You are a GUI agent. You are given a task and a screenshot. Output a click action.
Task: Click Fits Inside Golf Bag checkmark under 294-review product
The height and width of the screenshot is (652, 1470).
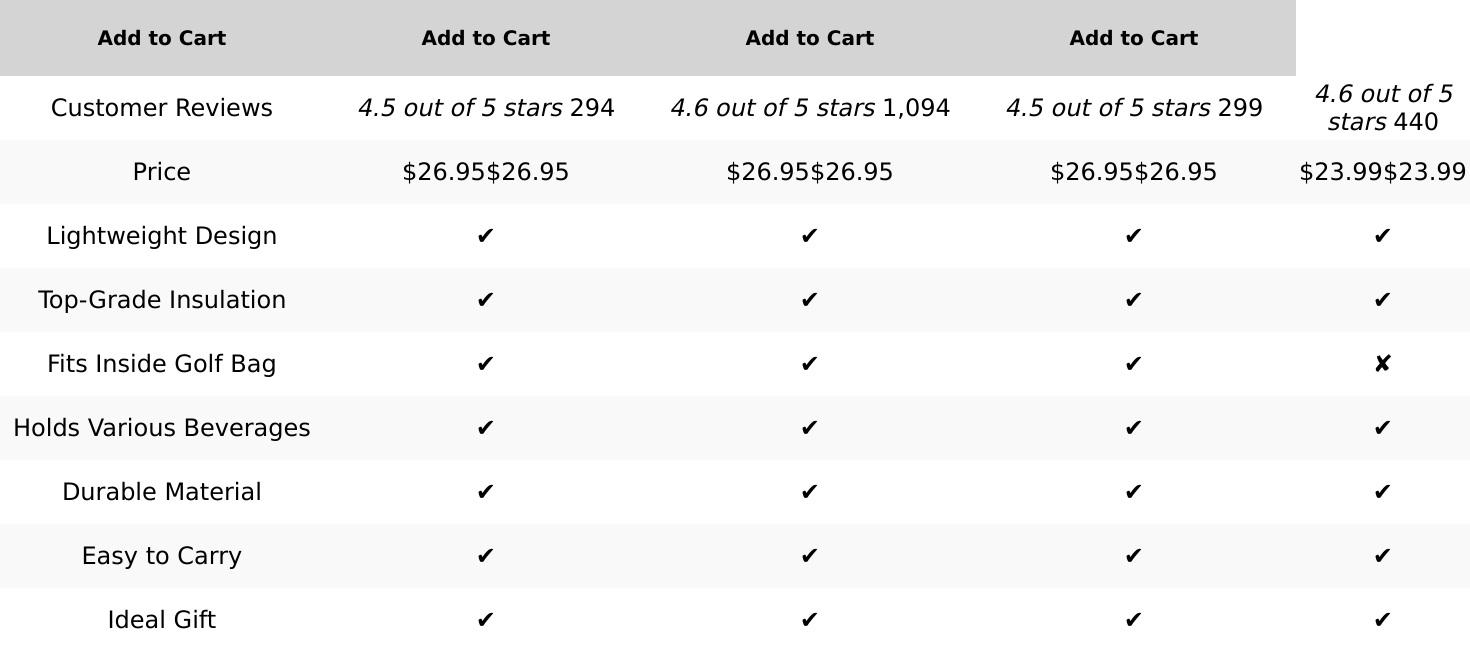486,364
